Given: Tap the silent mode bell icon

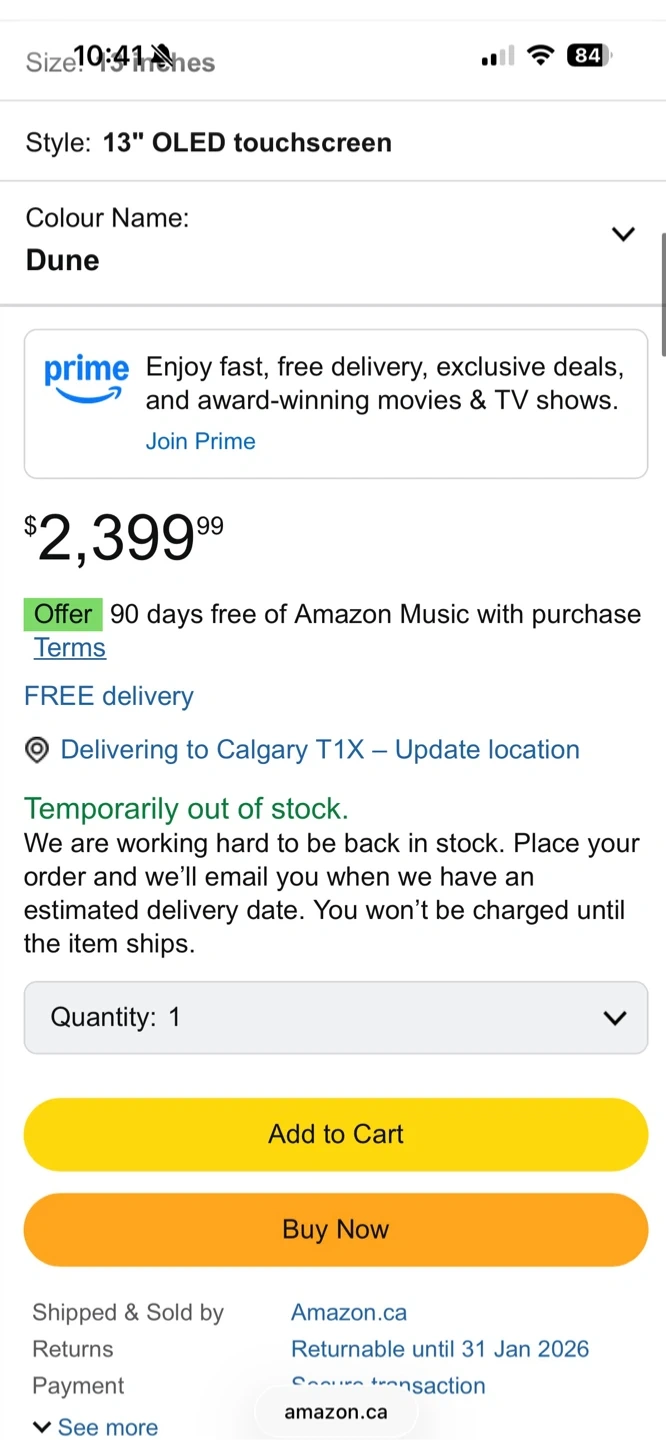Looking at the screenshot, I should 159,54.
